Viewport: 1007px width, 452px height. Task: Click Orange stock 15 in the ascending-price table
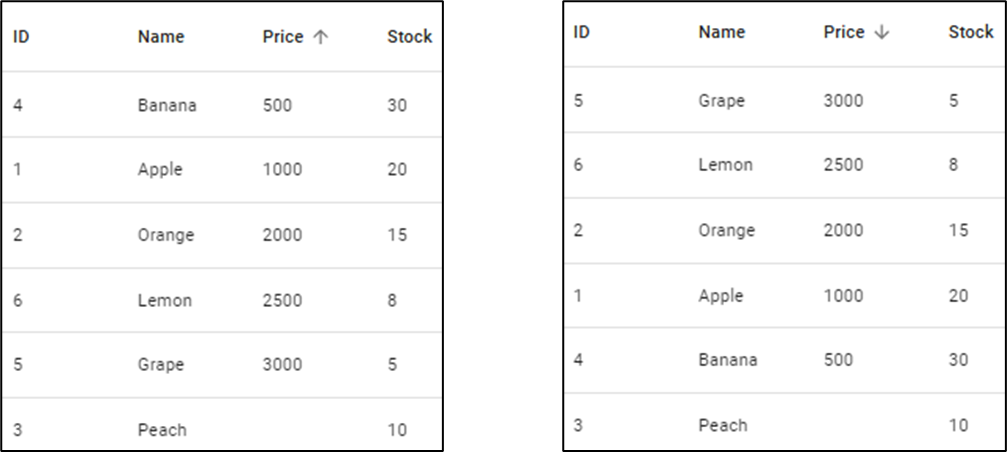397,235
